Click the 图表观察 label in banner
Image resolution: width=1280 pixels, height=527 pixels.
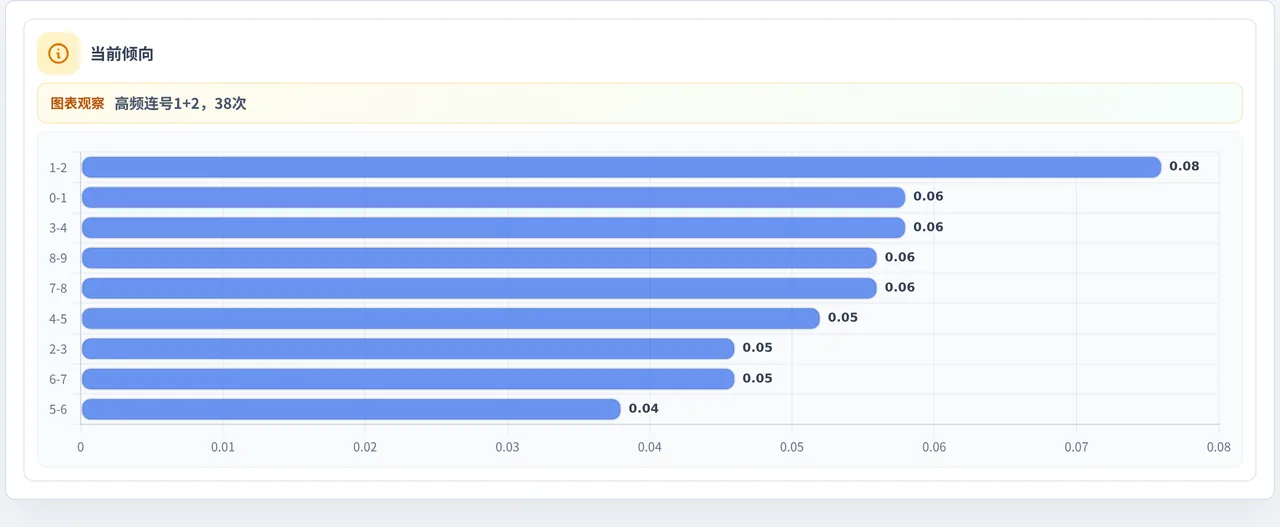pos(77,103)
